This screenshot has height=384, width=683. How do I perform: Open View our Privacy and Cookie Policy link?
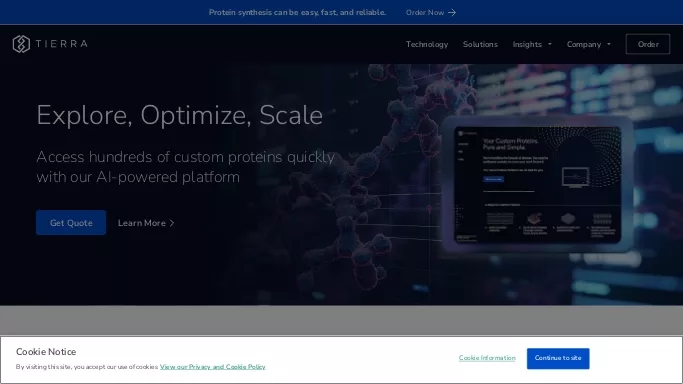point(213,367)
